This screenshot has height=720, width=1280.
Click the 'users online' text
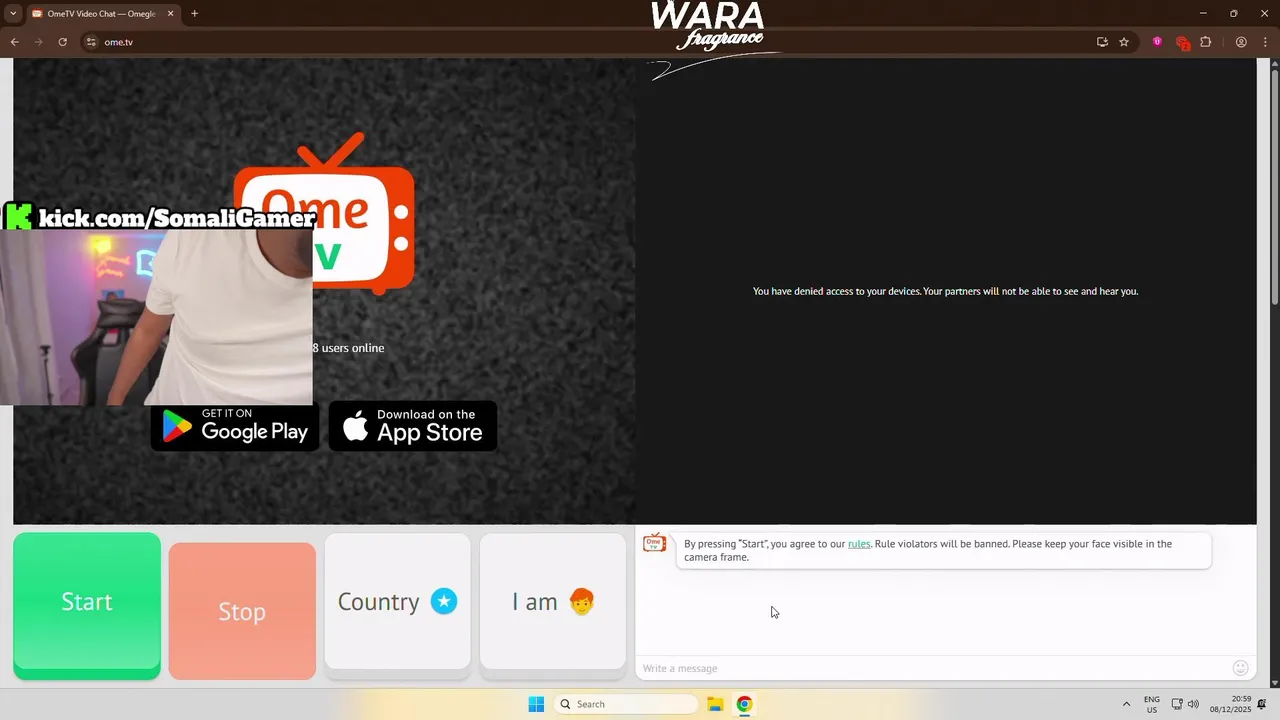pos(348,348)
